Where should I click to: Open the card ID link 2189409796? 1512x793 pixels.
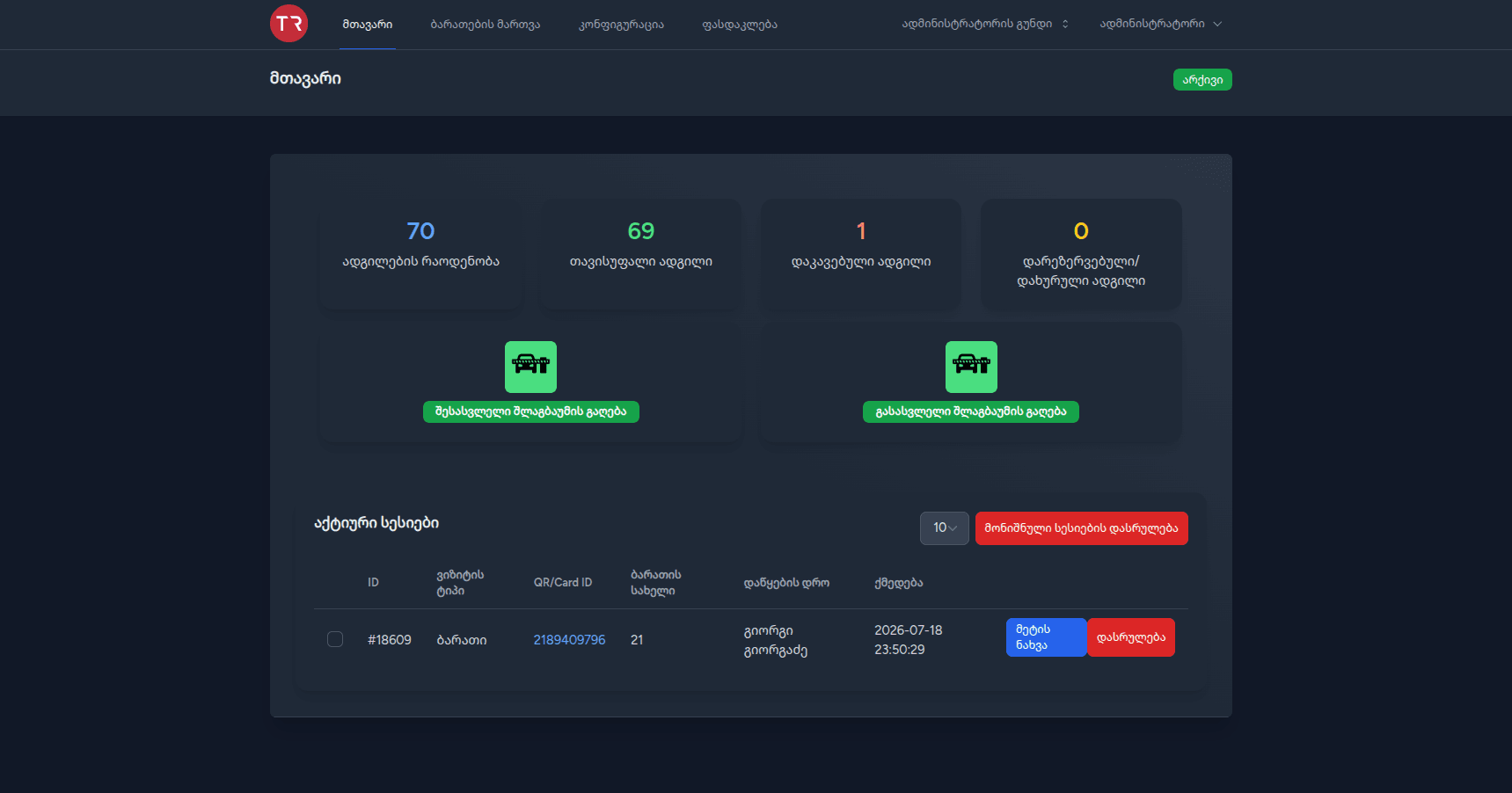tap(569, 640)
